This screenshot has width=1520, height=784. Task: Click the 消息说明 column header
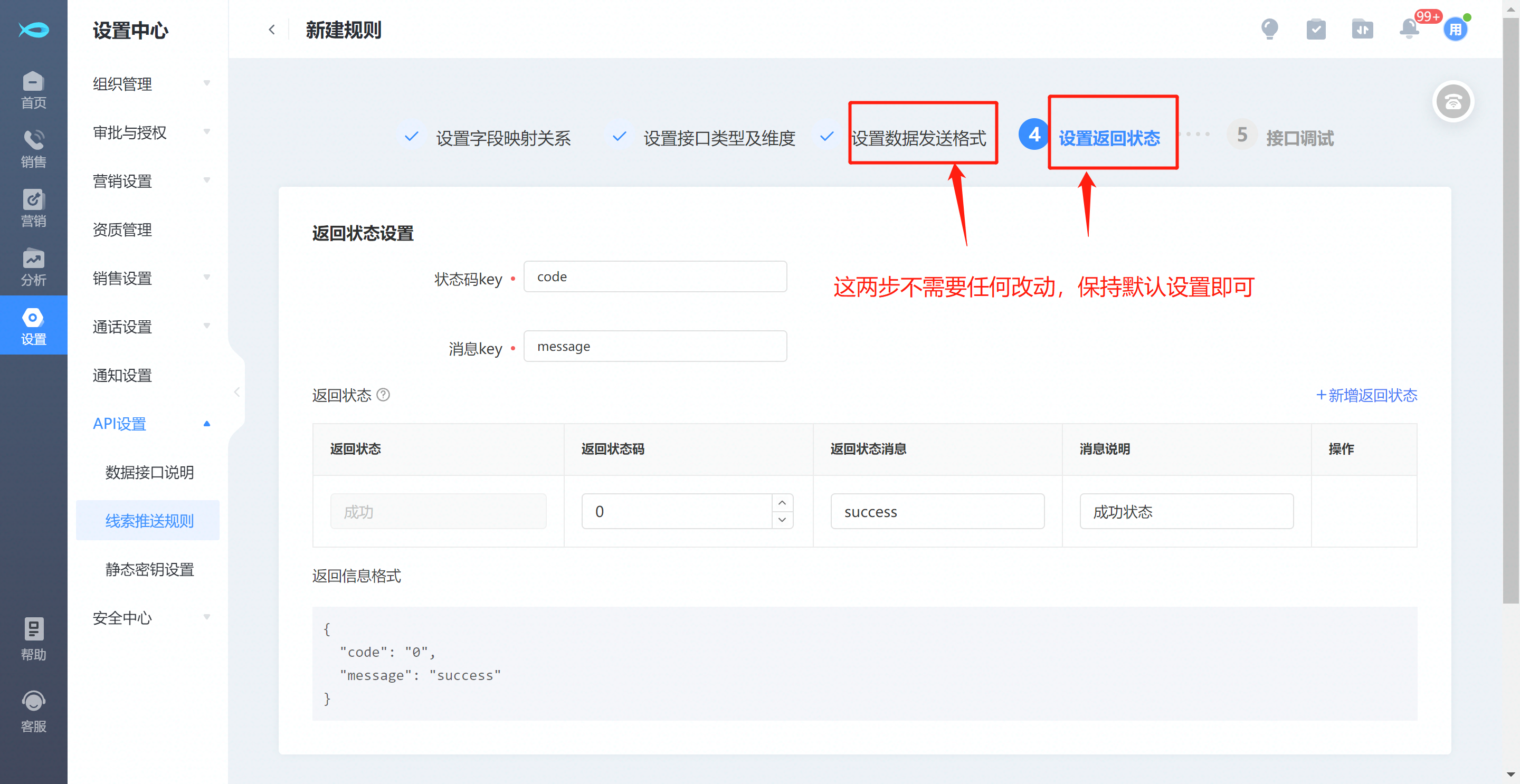[1104, 449]
